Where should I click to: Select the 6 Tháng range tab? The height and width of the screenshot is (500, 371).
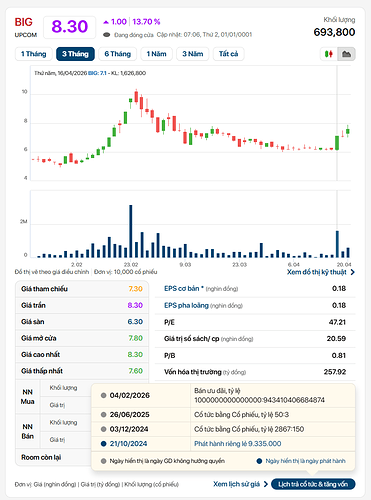click(x=118, y=54)
